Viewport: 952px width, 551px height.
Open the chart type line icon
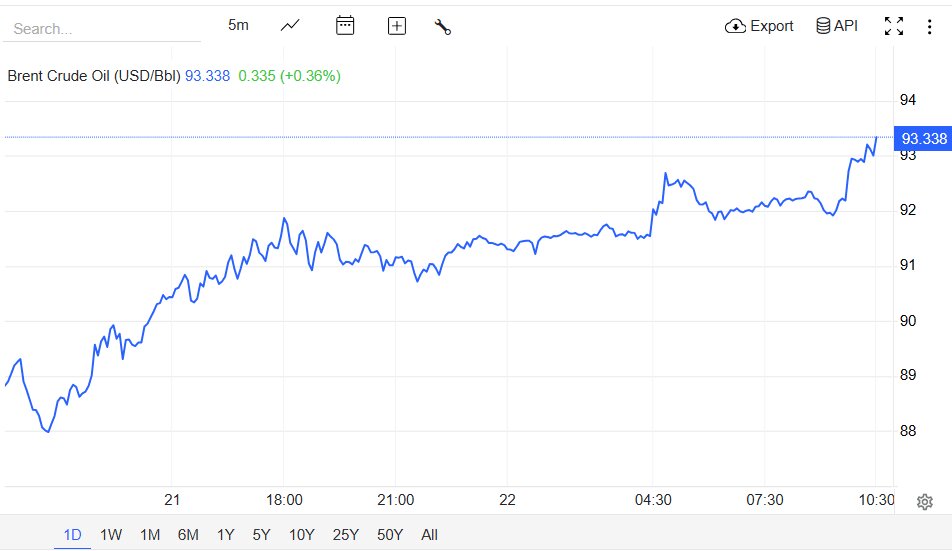click(x=290, y=25)
